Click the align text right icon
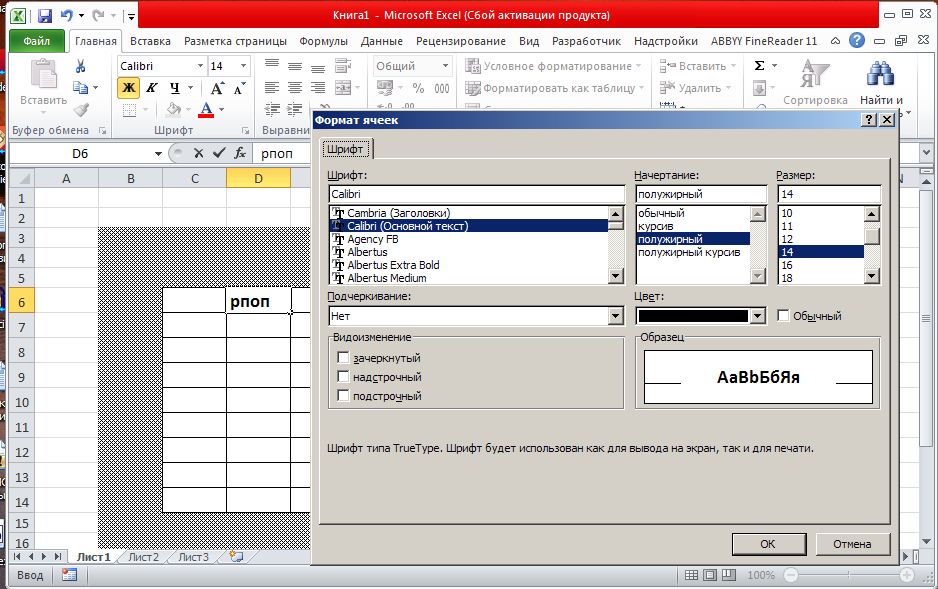 318,88
